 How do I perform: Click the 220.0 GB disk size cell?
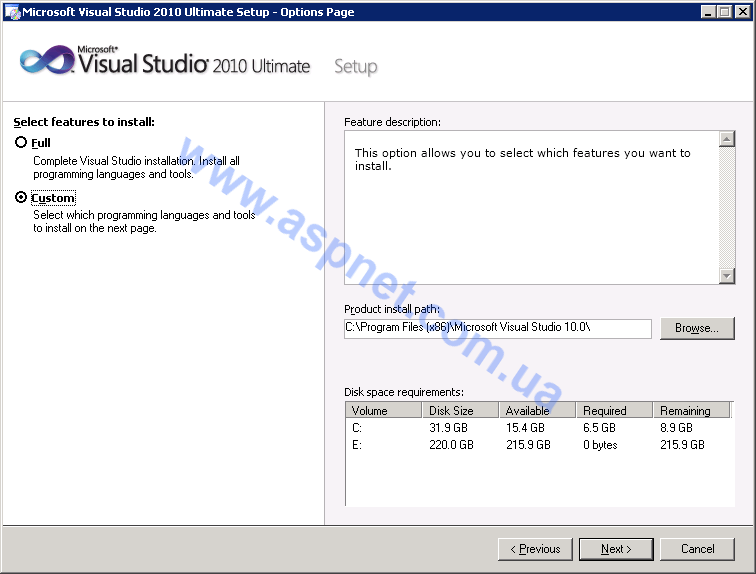tap(451, 445)
